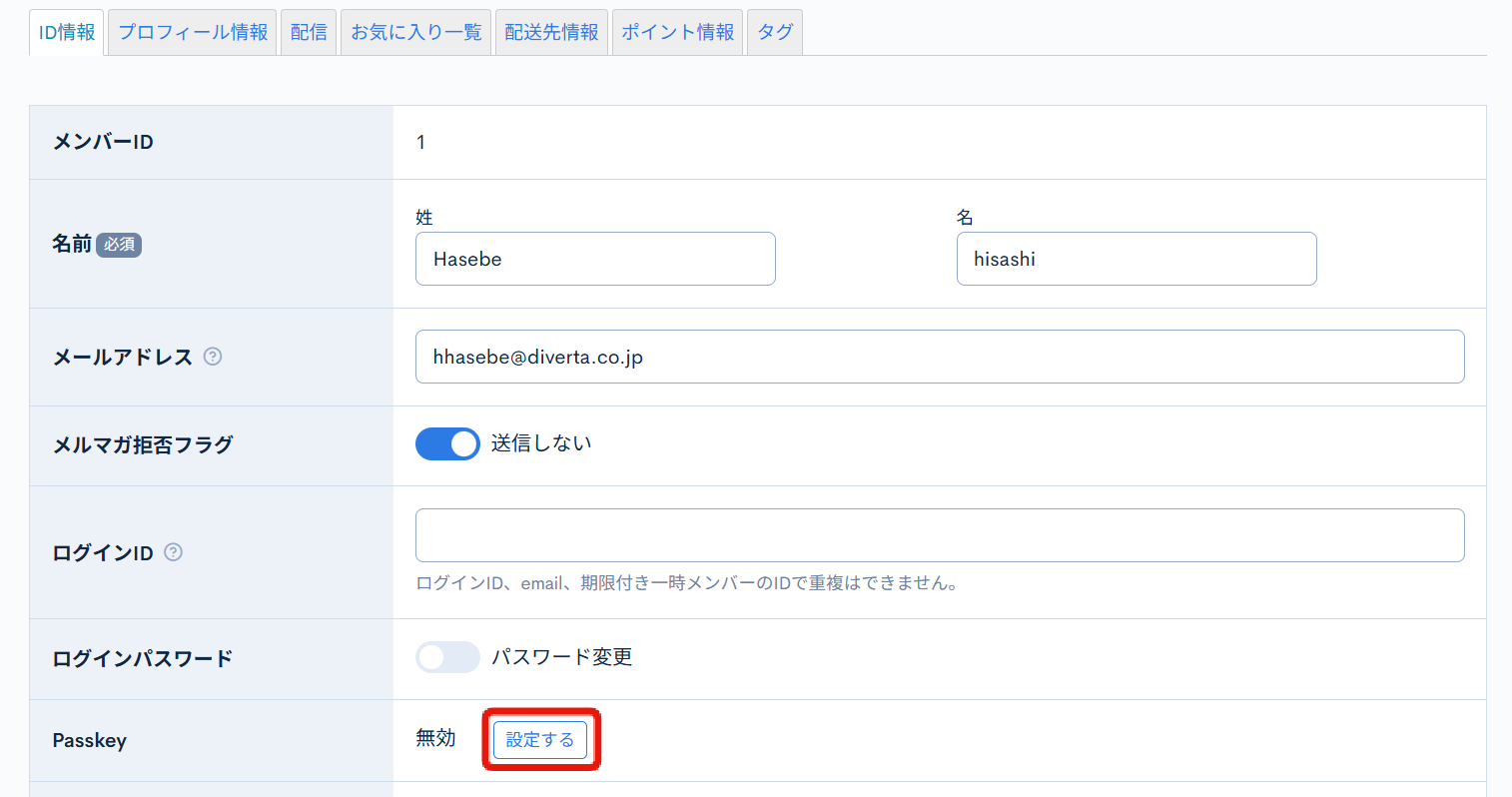The height and width of the screenshot is (797, 1512).
Task: Select the 姓 field containing Hasebe
Action: (x=595, y=258)
